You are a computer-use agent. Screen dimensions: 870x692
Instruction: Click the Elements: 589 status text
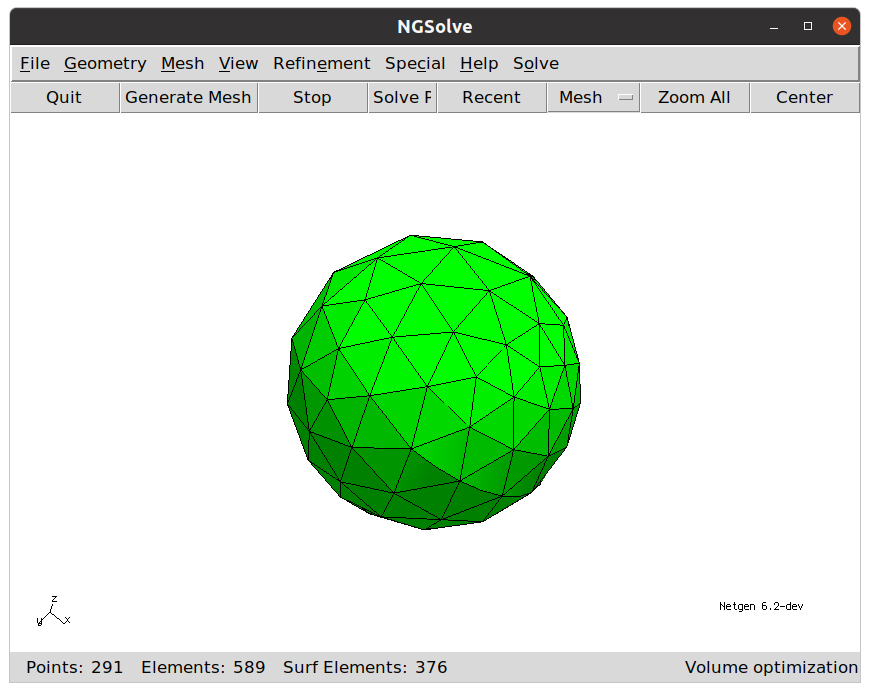(x=203, y=667)
